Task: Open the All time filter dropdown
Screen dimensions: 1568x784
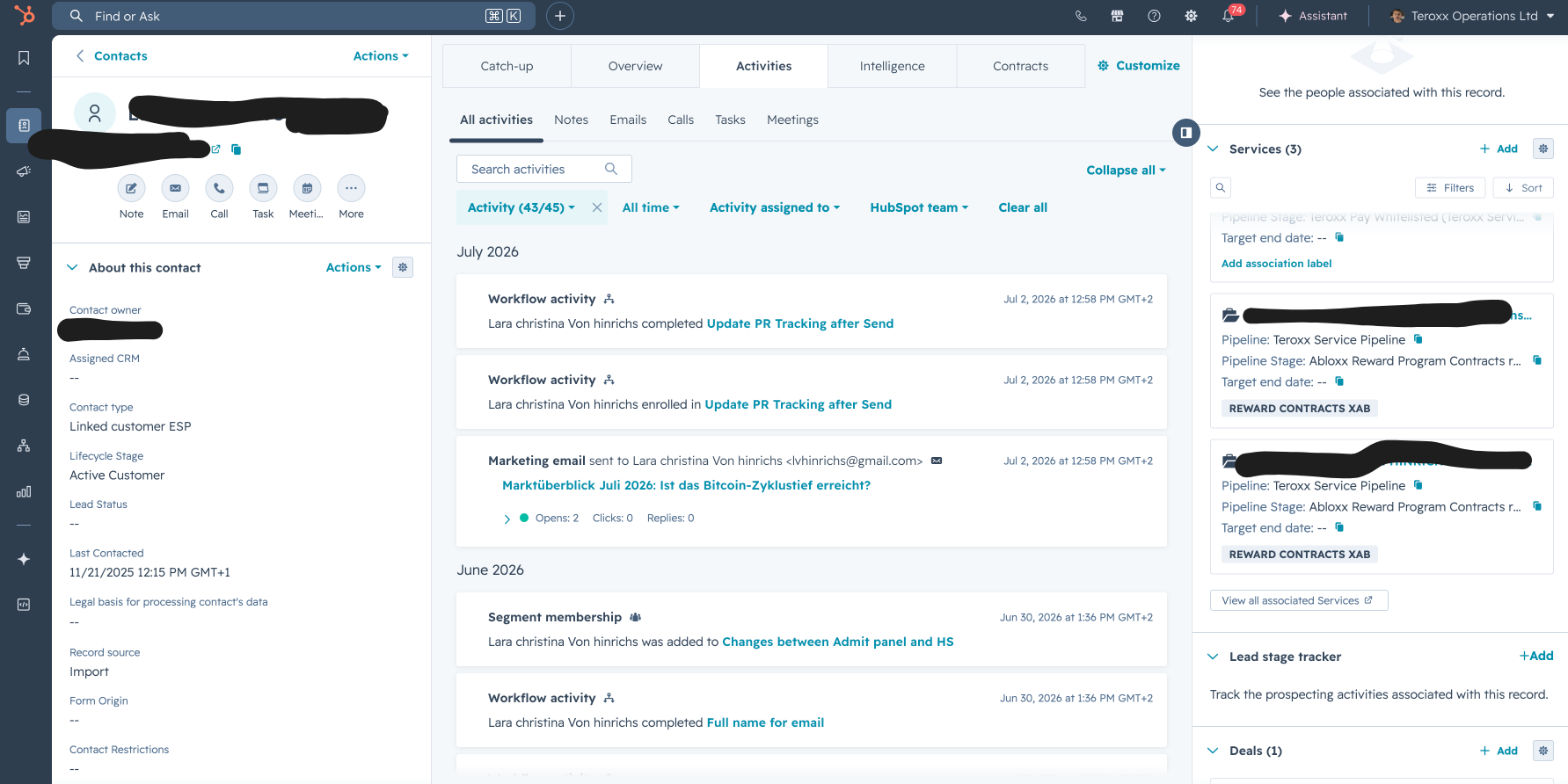Action: (651, 207)
